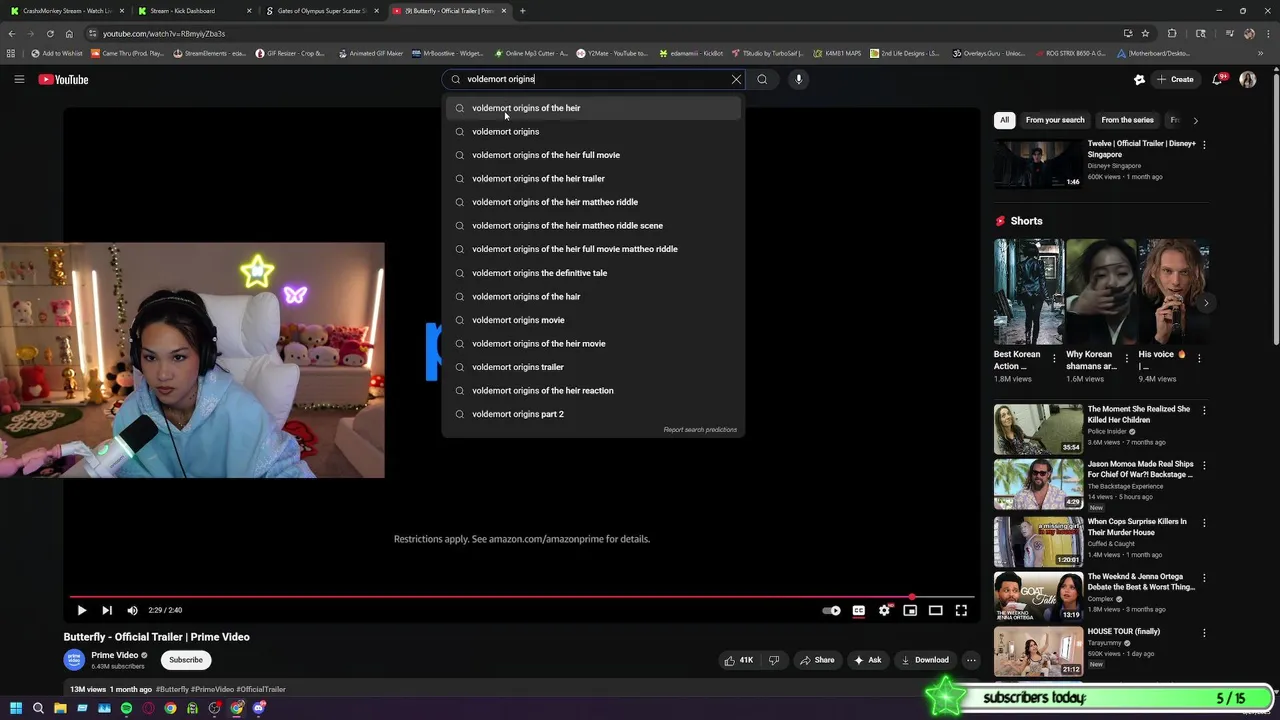Image resolution: width=1280 pixels, height=720 pixels.
Task: Choose suggestion 'voldemort origins of the heir trailer'
Action: point(592,178)
